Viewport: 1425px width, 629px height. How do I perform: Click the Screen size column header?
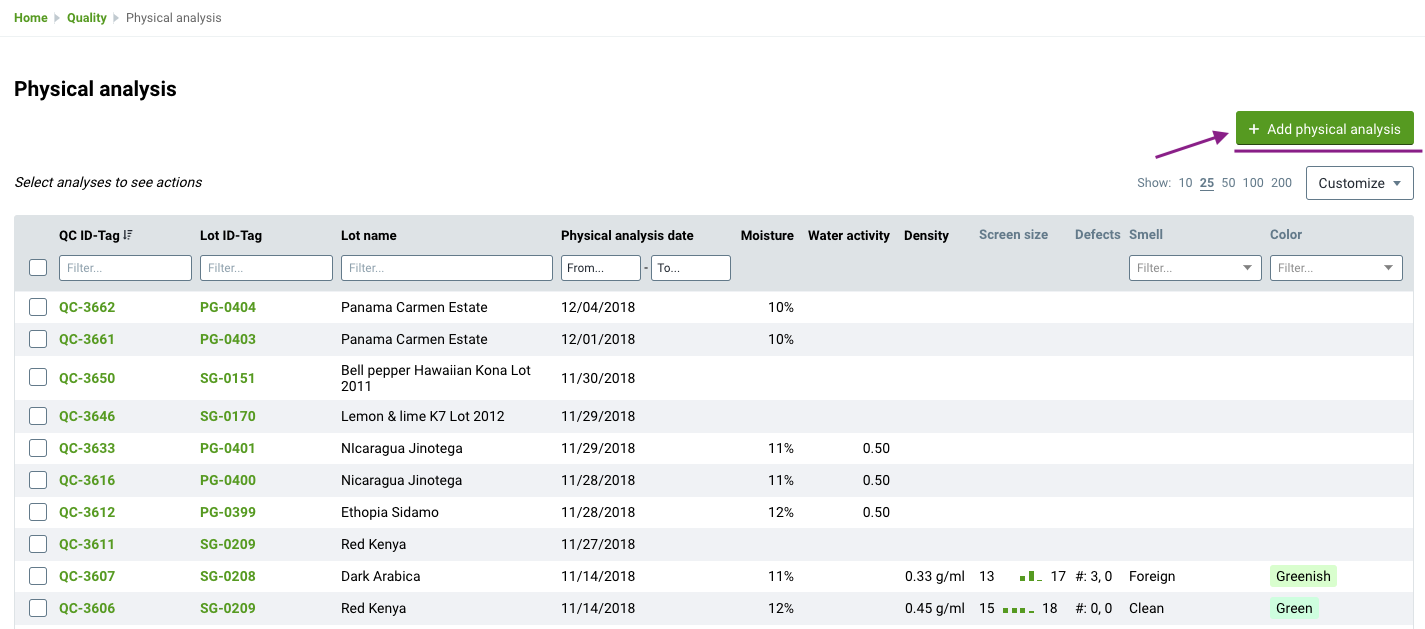point(1013,235)
